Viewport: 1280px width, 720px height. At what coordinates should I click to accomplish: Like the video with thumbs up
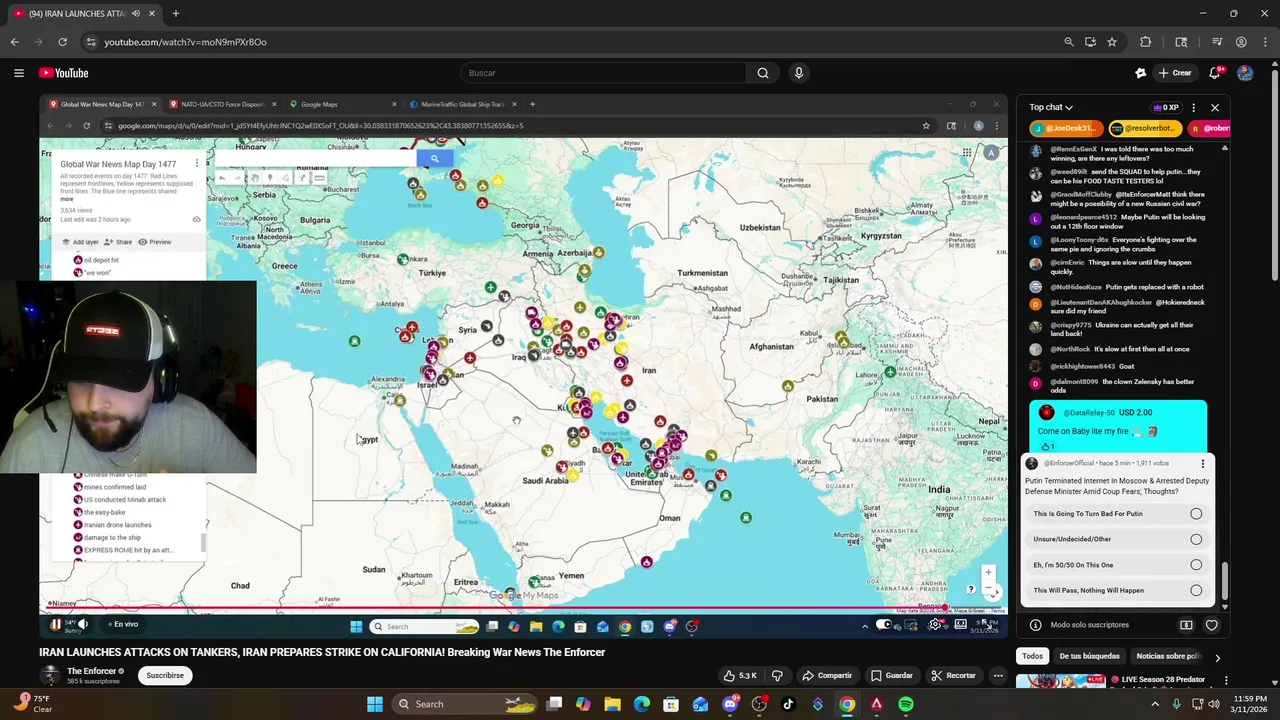click(x=741, y=676)
